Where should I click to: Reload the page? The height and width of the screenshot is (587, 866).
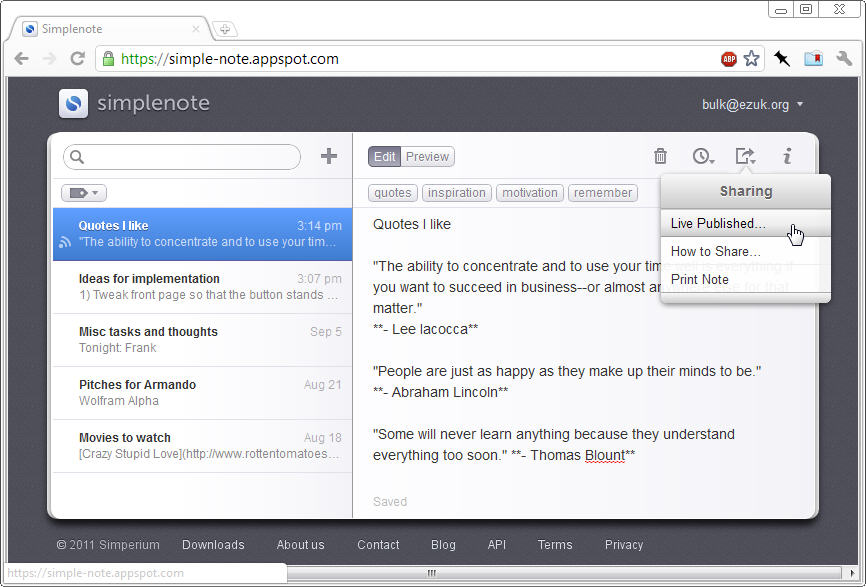(x=77, y=59)
